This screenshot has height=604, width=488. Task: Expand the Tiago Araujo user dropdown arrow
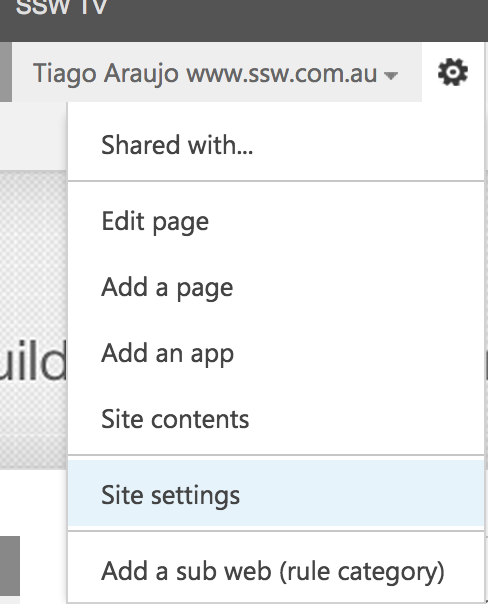point(391,76)
